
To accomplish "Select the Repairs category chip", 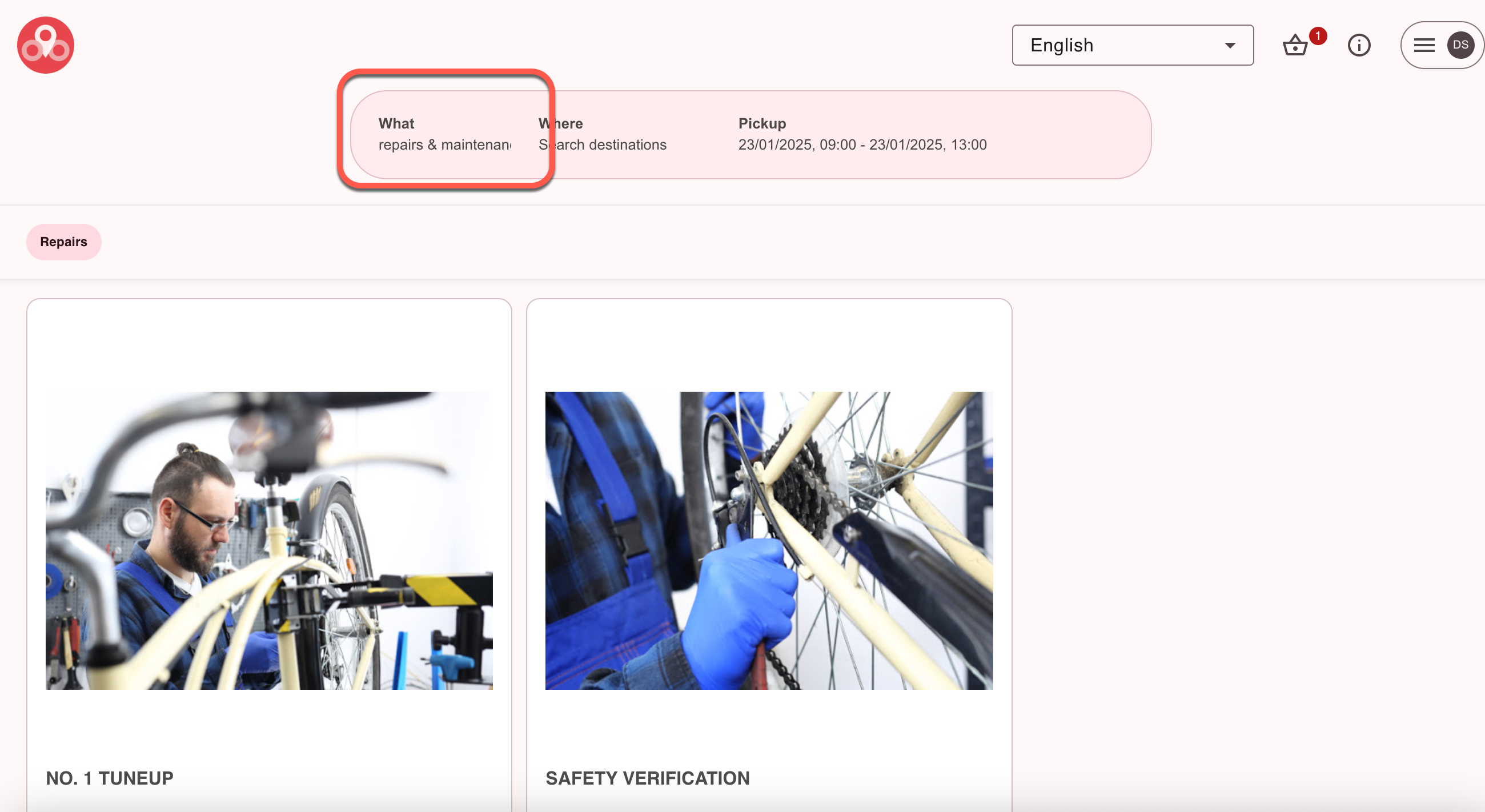I will (x=63, y=242).
